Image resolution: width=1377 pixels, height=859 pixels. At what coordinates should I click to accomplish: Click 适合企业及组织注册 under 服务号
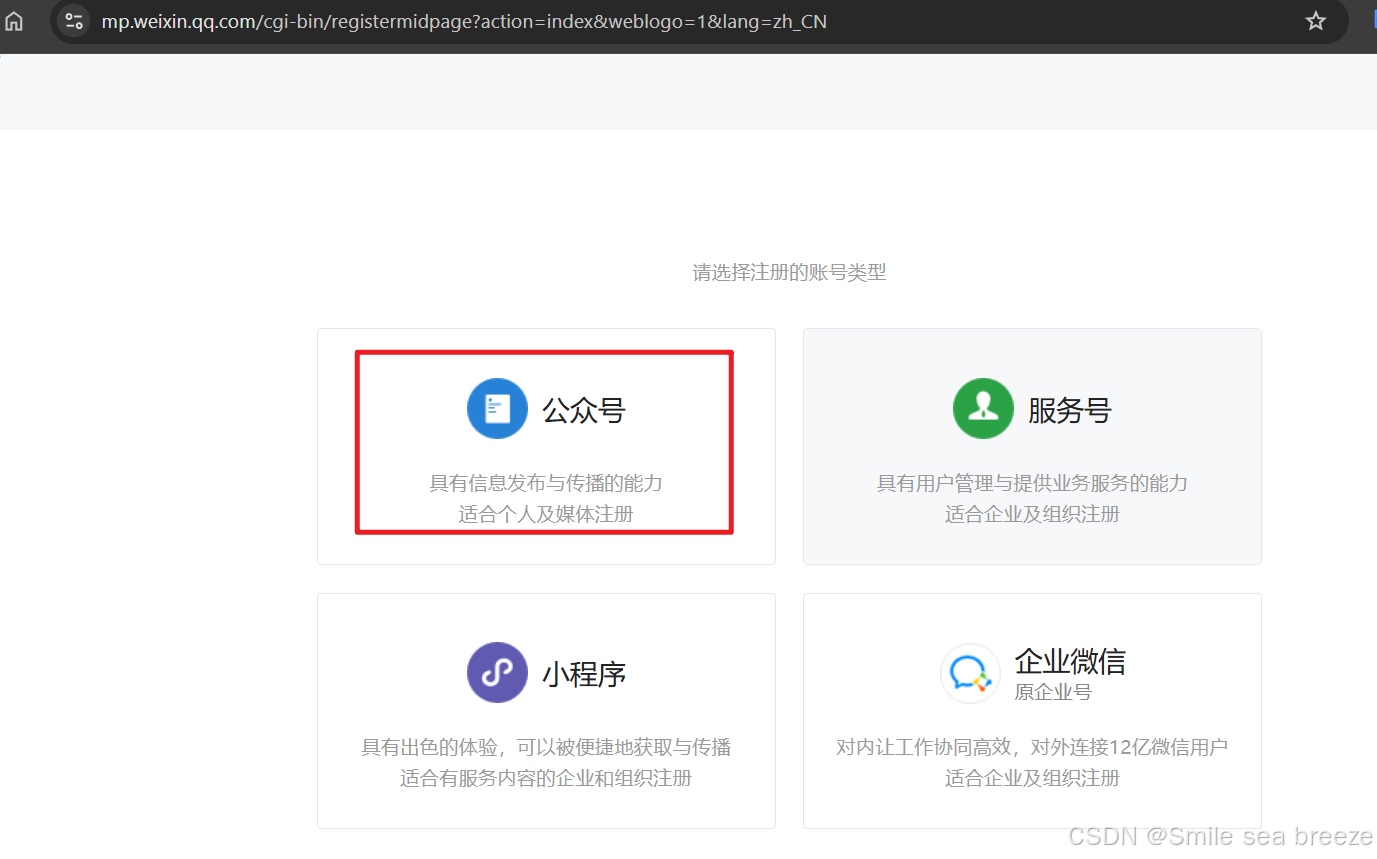tap(1032, 514)
